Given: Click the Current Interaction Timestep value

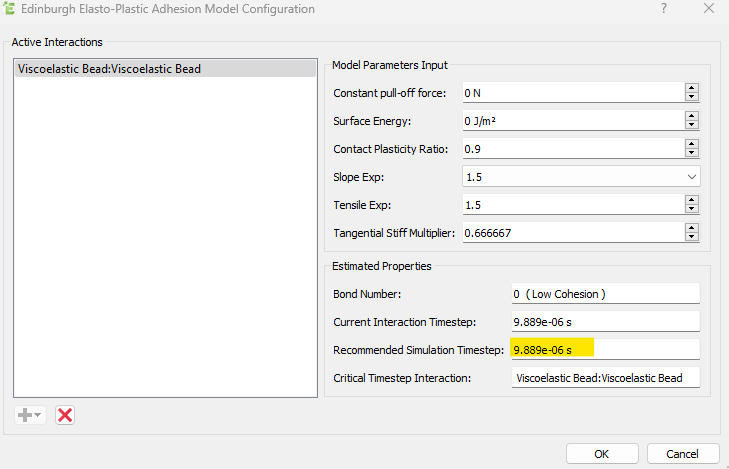Looking at the screenshot, I should [605, 322].
